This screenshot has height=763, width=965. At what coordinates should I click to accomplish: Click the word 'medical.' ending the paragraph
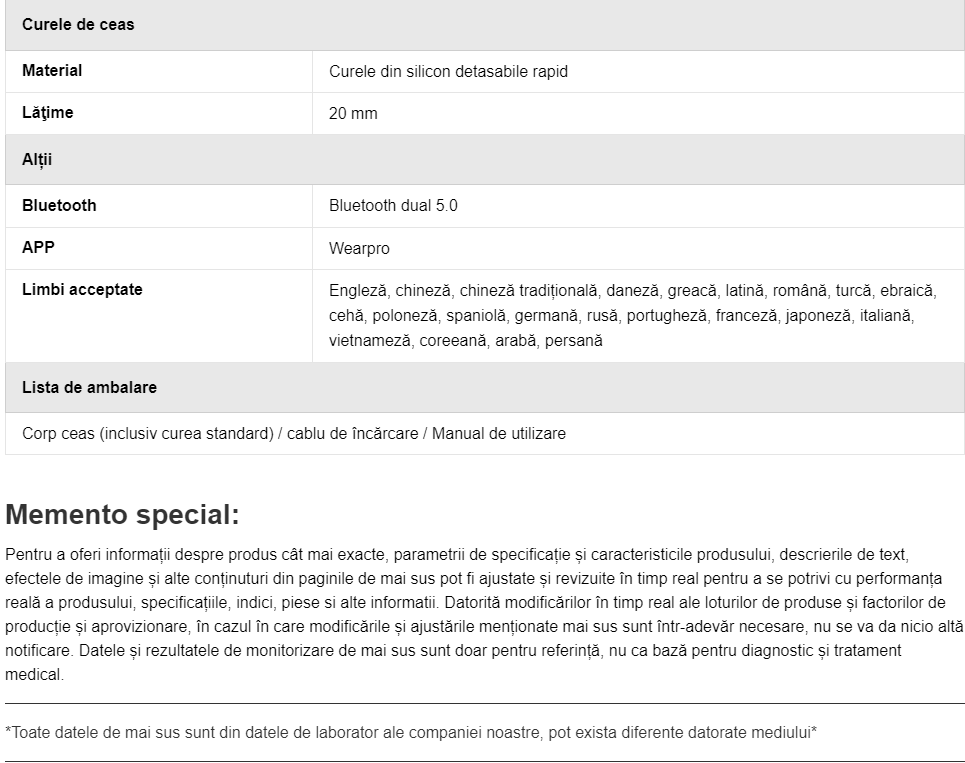coord(34,675)
